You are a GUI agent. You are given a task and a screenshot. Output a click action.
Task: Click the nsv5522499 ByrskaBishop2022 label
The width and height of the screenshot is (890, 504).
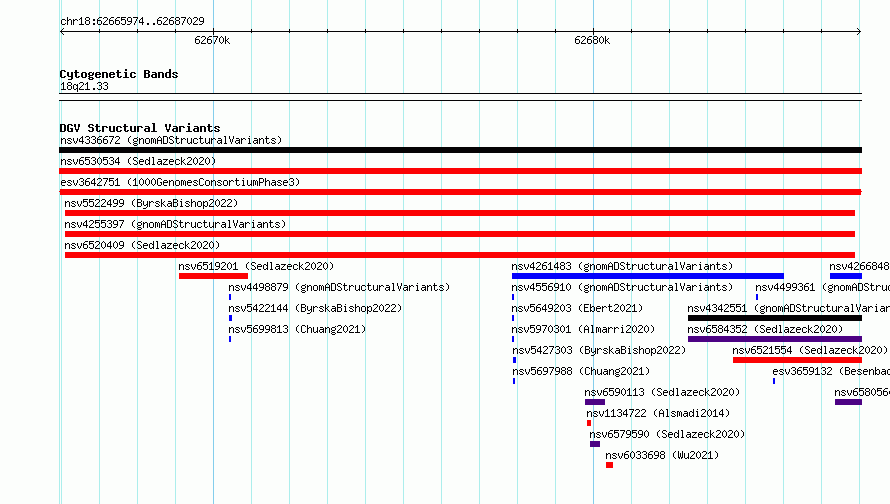click(x=151, y=203)
